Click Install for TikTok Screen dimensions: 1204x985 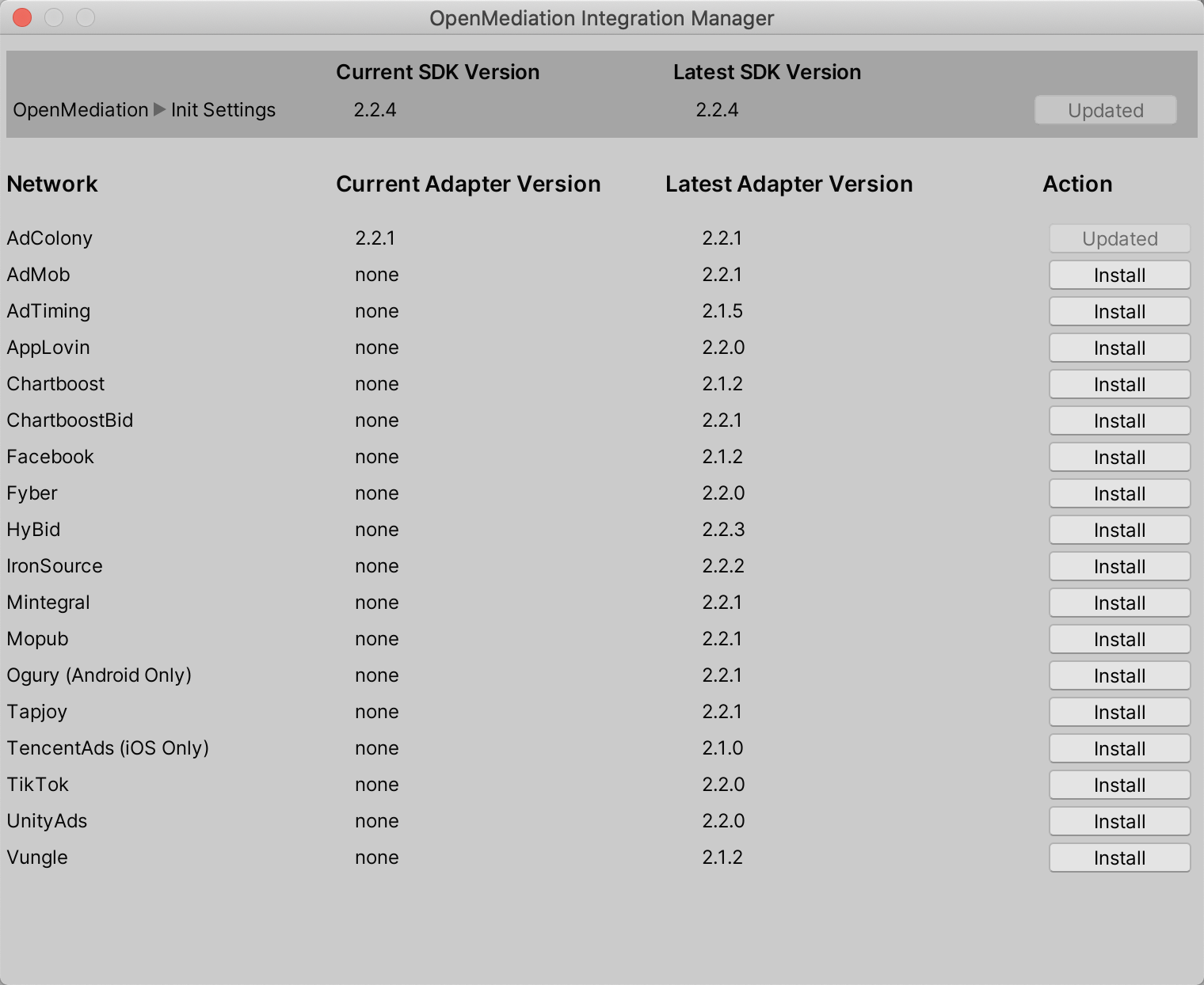click(x=1119, y=785)
